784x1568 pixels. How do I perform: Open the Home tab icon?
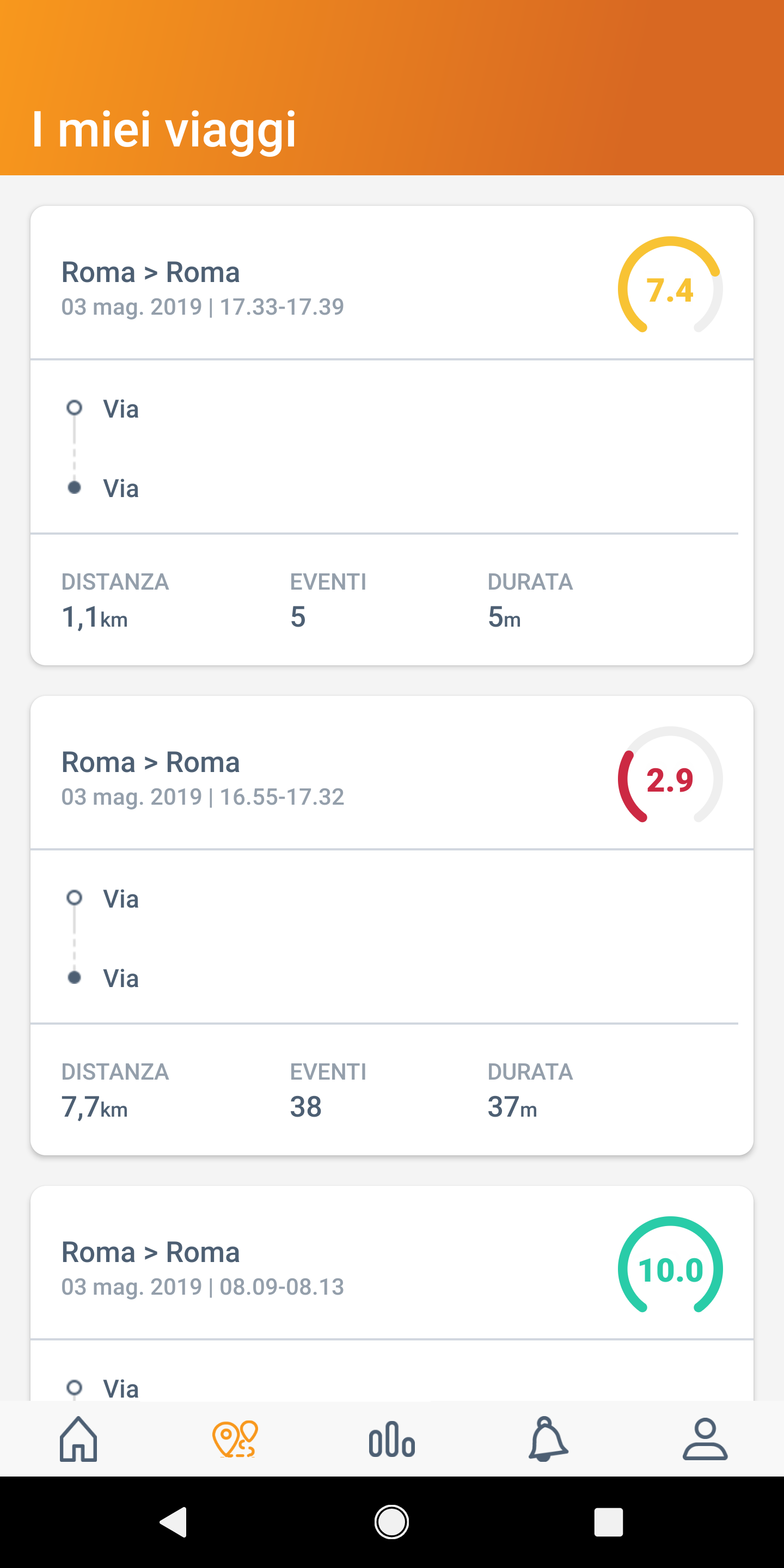pos(78,1439)
